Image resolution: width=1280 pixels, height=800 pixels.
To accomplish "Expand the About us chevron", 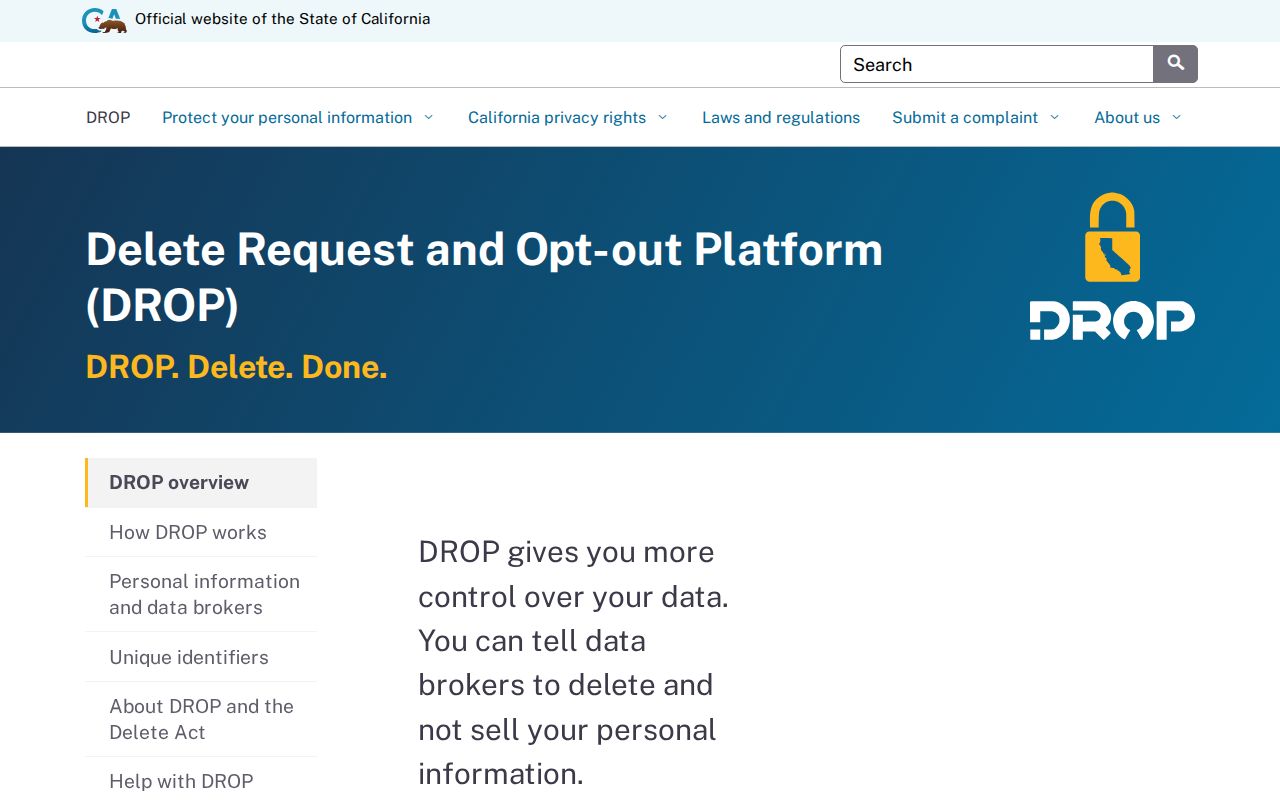I will (1176, 117).
